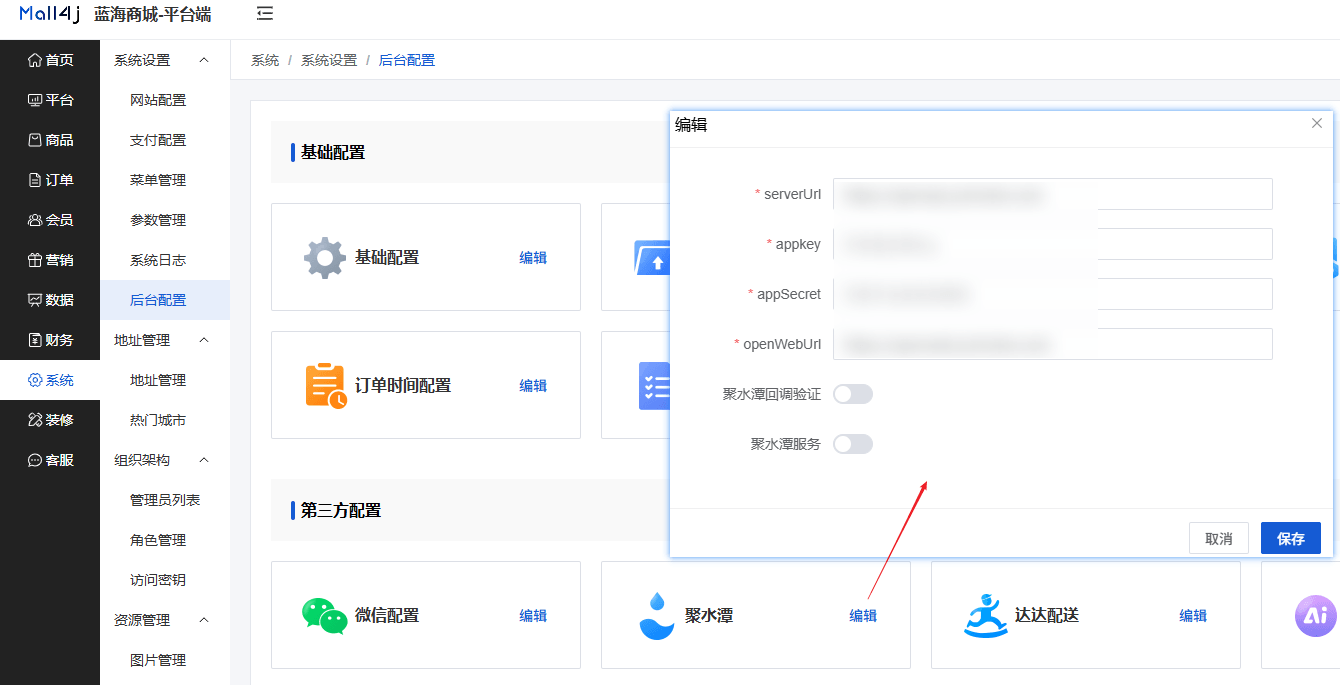Click the chart icon beside 数据

point(35,300)
